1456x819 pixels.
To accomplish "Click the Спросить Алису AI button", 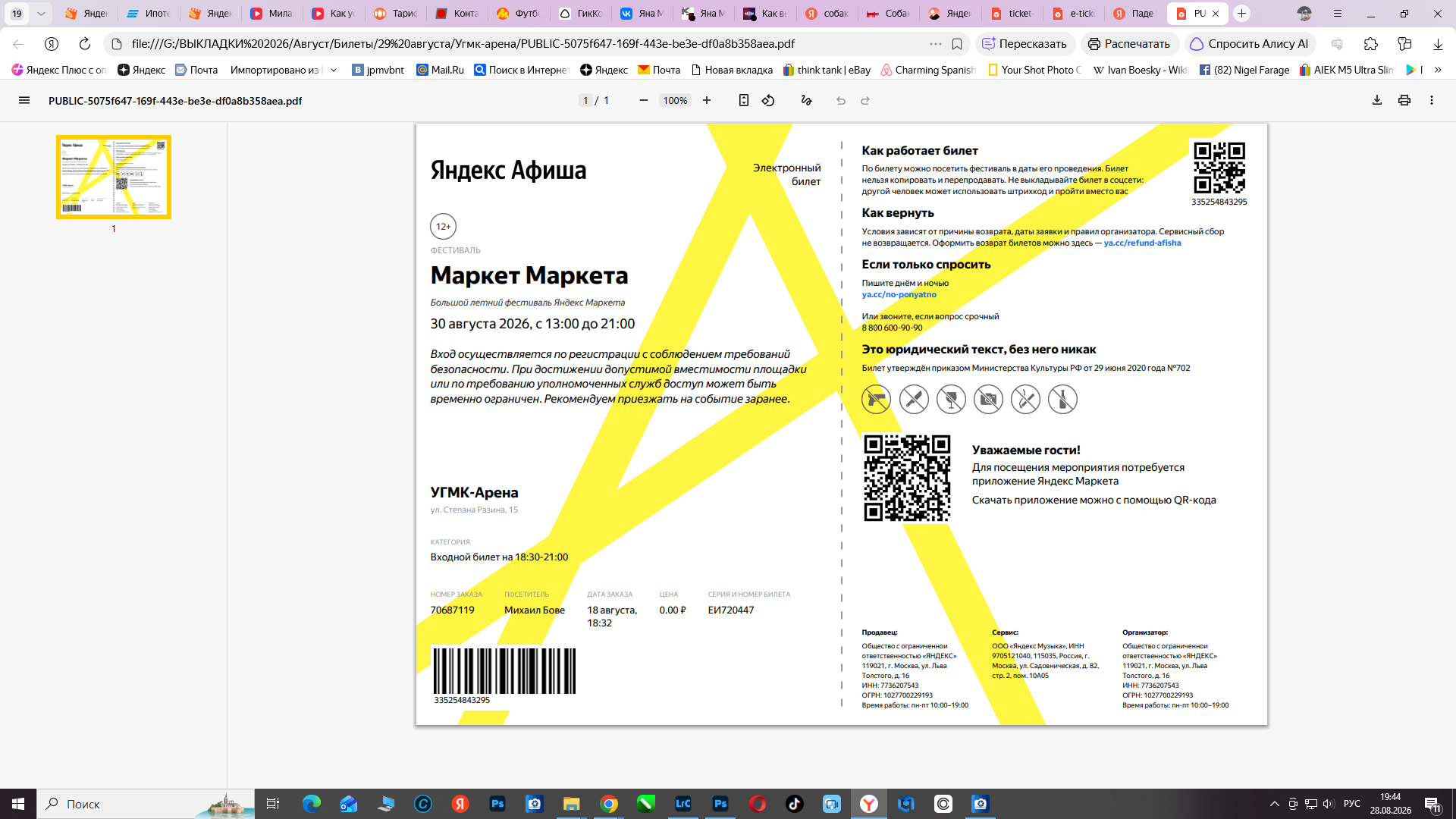I will click(1249, 44).
